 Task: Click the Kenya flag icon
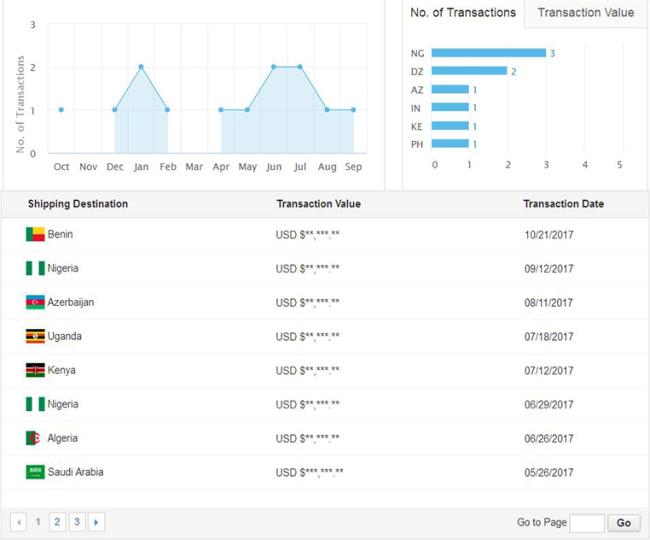(35, 371)
